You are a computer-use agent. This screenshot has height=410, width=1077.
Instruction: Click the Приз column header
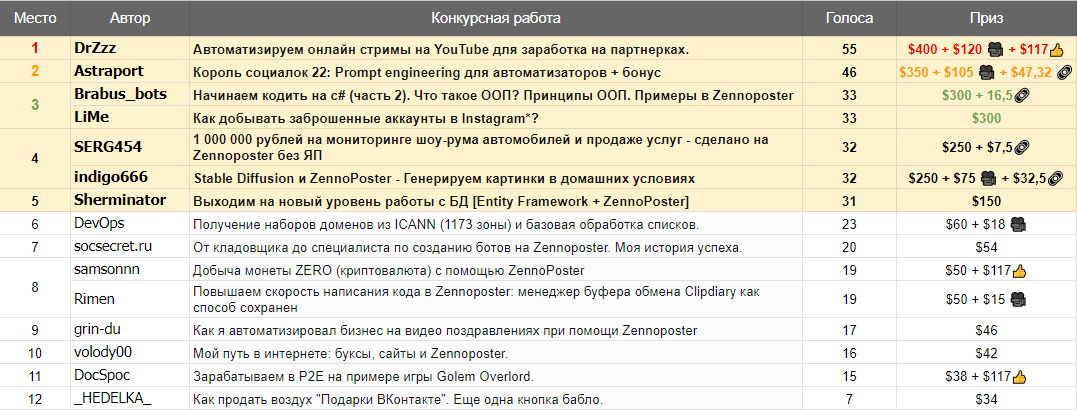click(986, 19)
